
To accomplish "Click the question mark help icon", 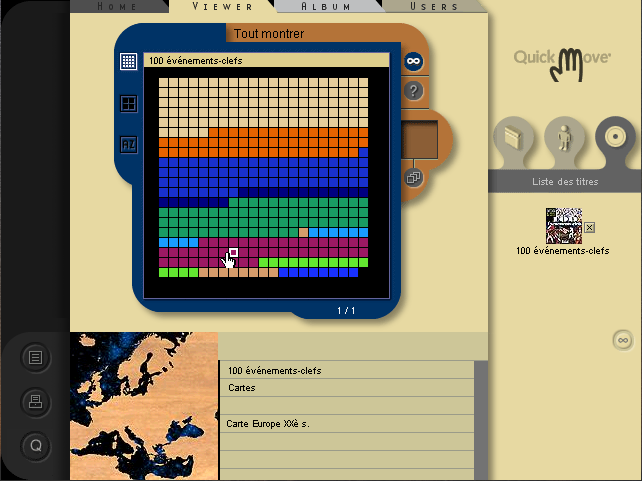I will click(x=413, y=91).
